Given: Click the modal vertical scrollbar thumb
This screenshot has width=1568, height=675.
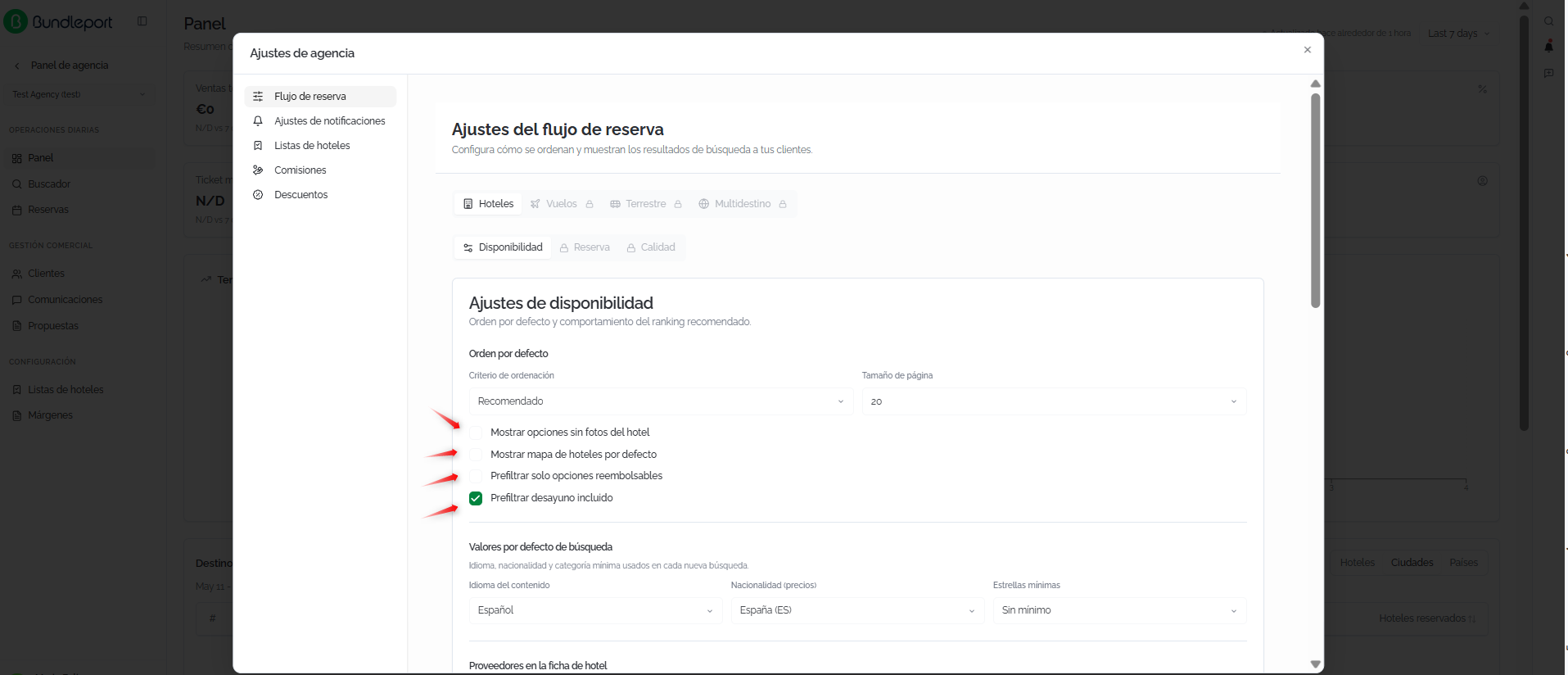Looking at the screenshot, I should pyautogui.click(x=1315, y=200).
